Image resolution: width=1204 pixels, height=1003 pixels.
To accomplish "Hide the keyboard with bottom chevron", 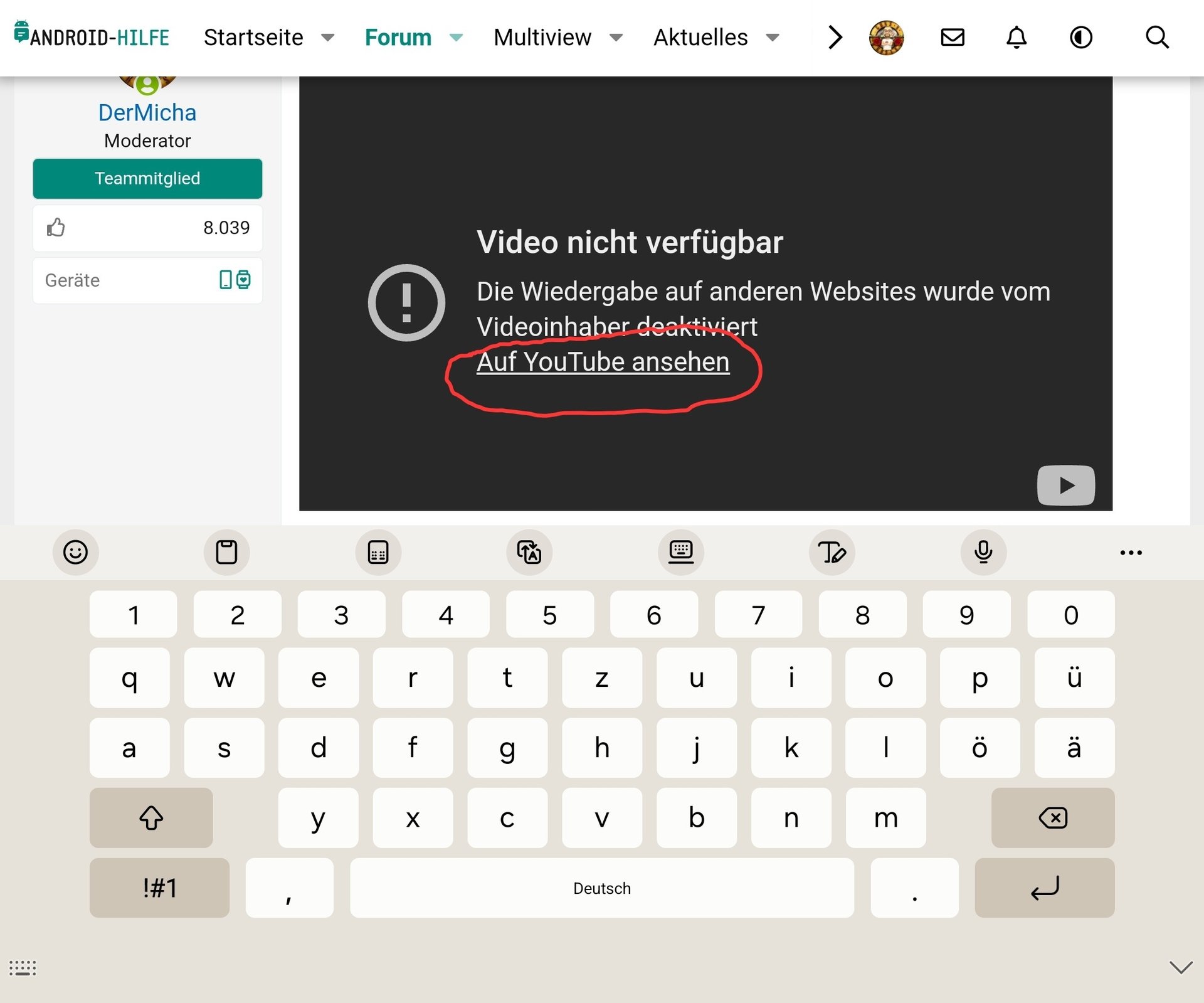I will click(1181, 967).
